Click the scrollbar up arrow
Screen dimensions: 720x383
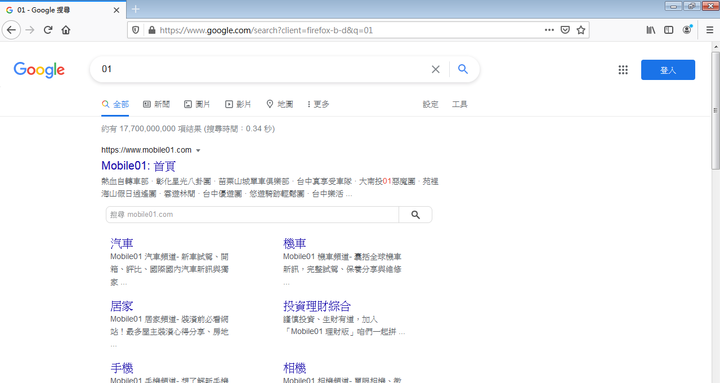715,46
